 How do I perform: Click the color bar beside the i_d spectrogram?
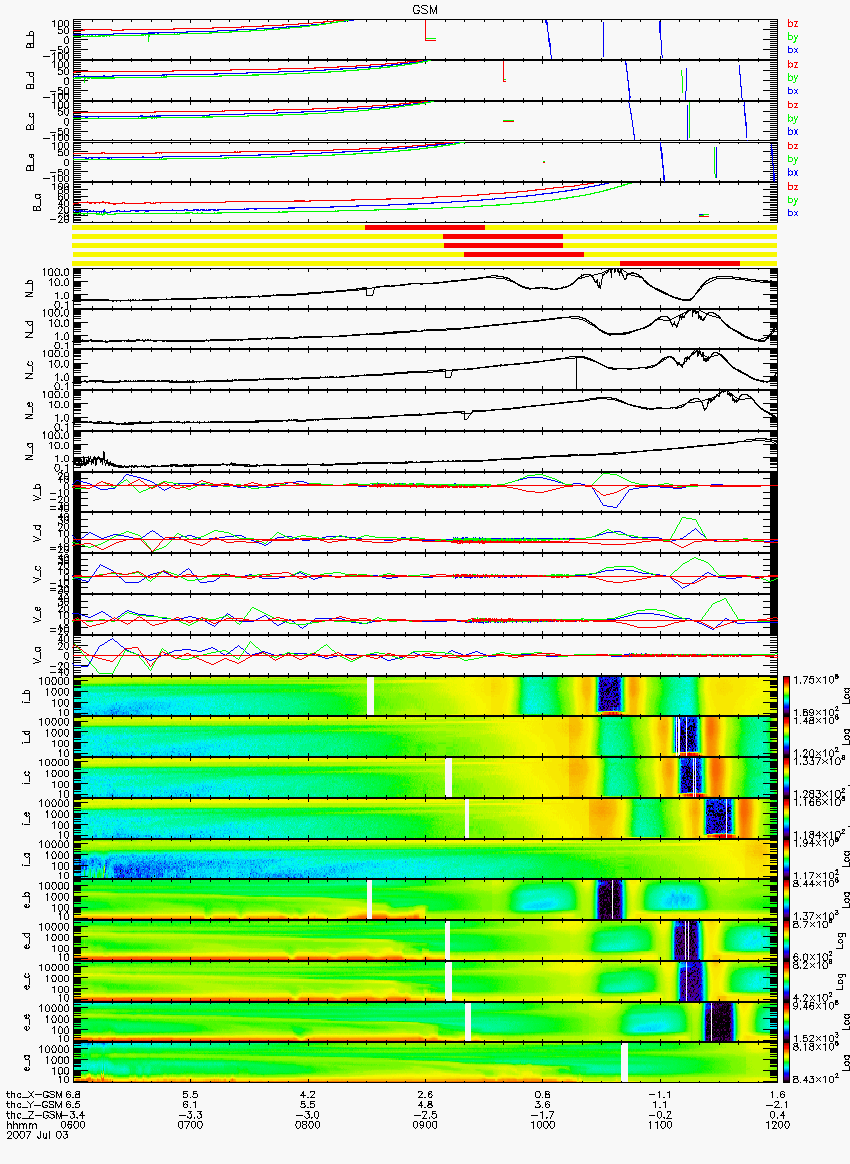786,736
